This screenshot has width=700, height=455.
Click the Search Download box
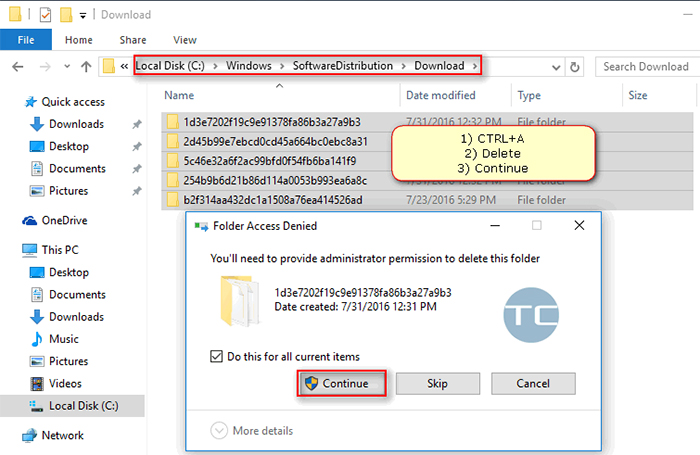tap(647, 67)
